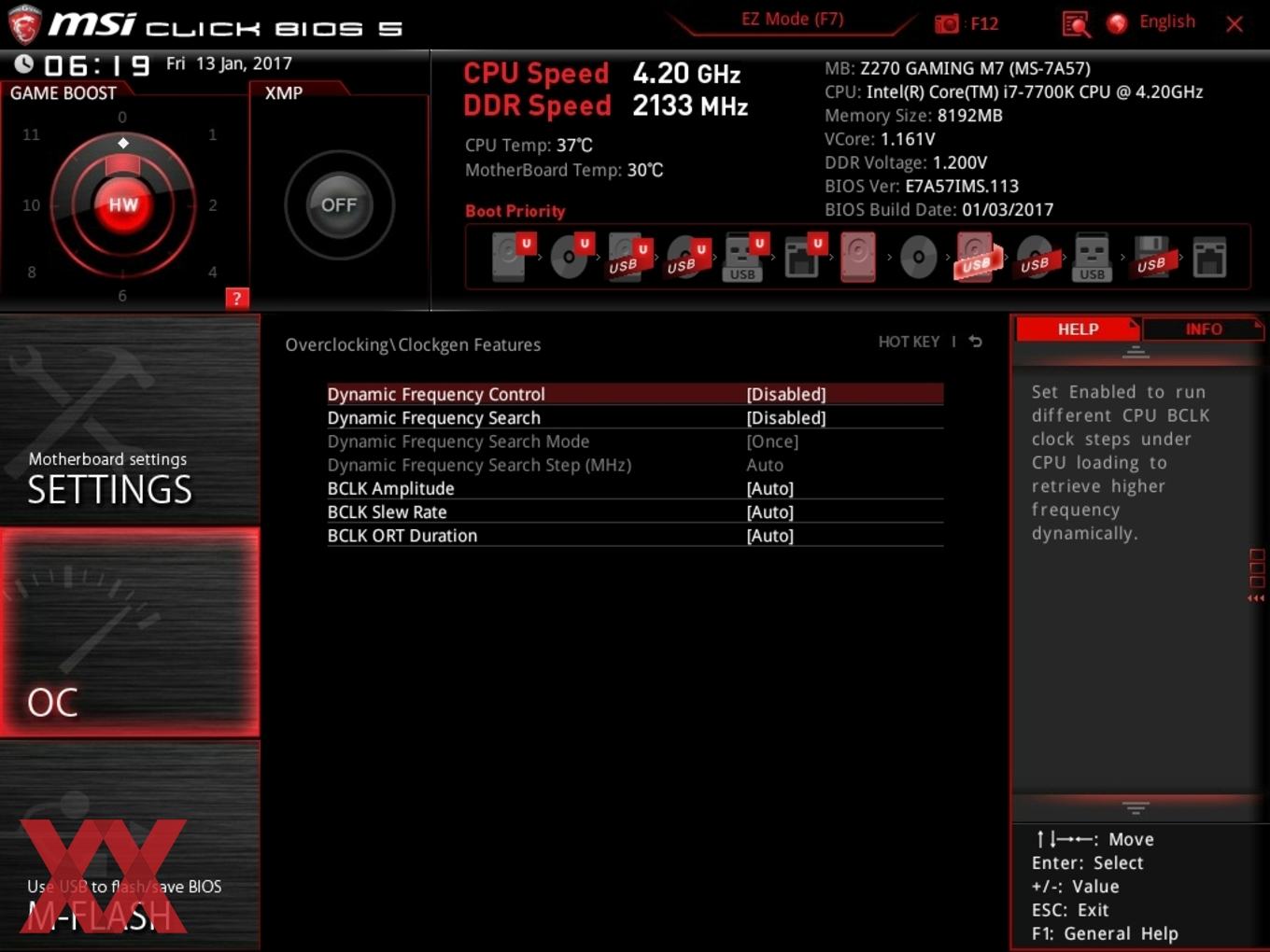Select the UEFI USB CD/DVD boot icon
This screenshot has height=952, width=1270.
click(x=686, y=257)
